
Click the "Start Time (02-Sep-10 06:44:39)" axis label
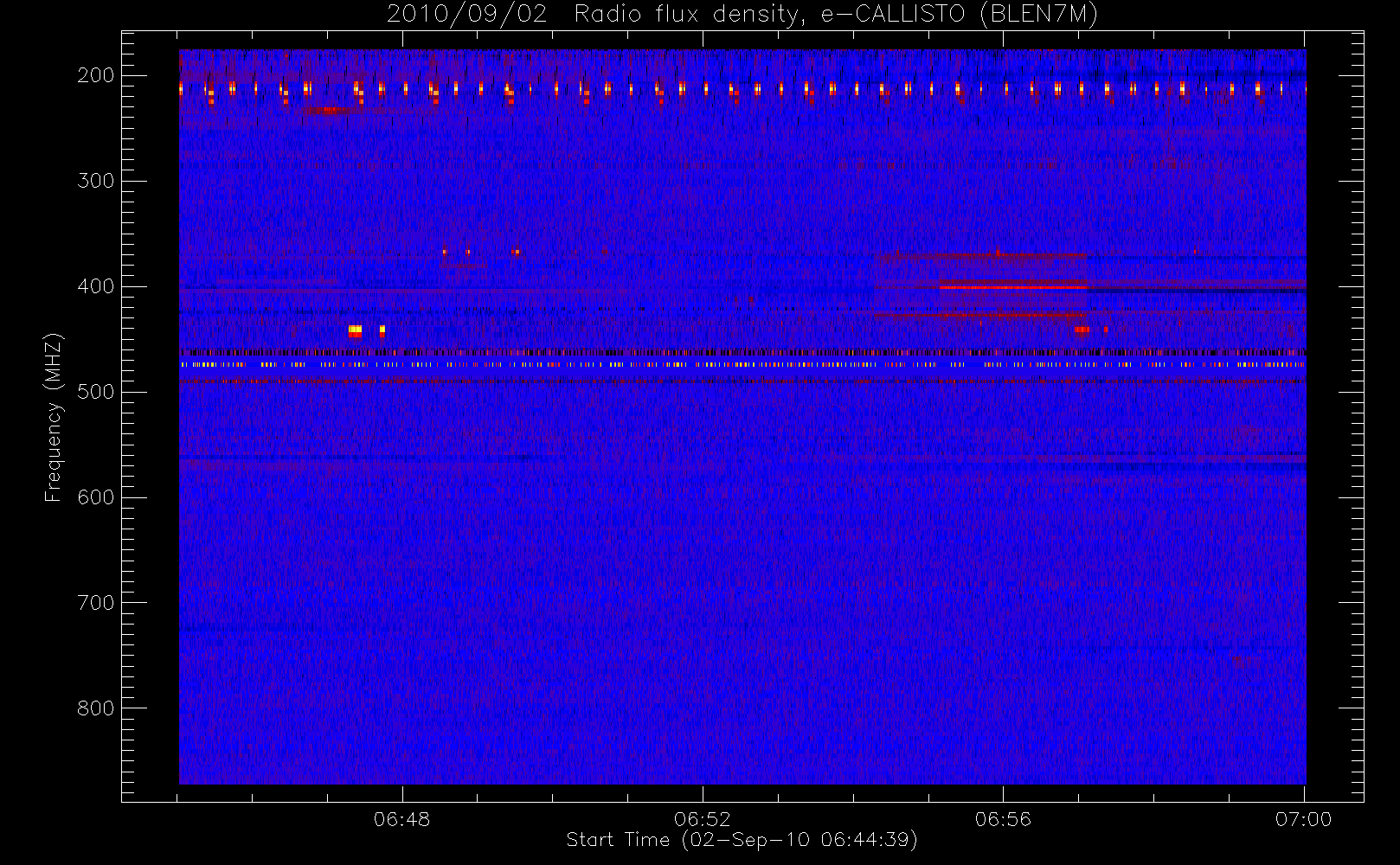[x=742, y=840]
